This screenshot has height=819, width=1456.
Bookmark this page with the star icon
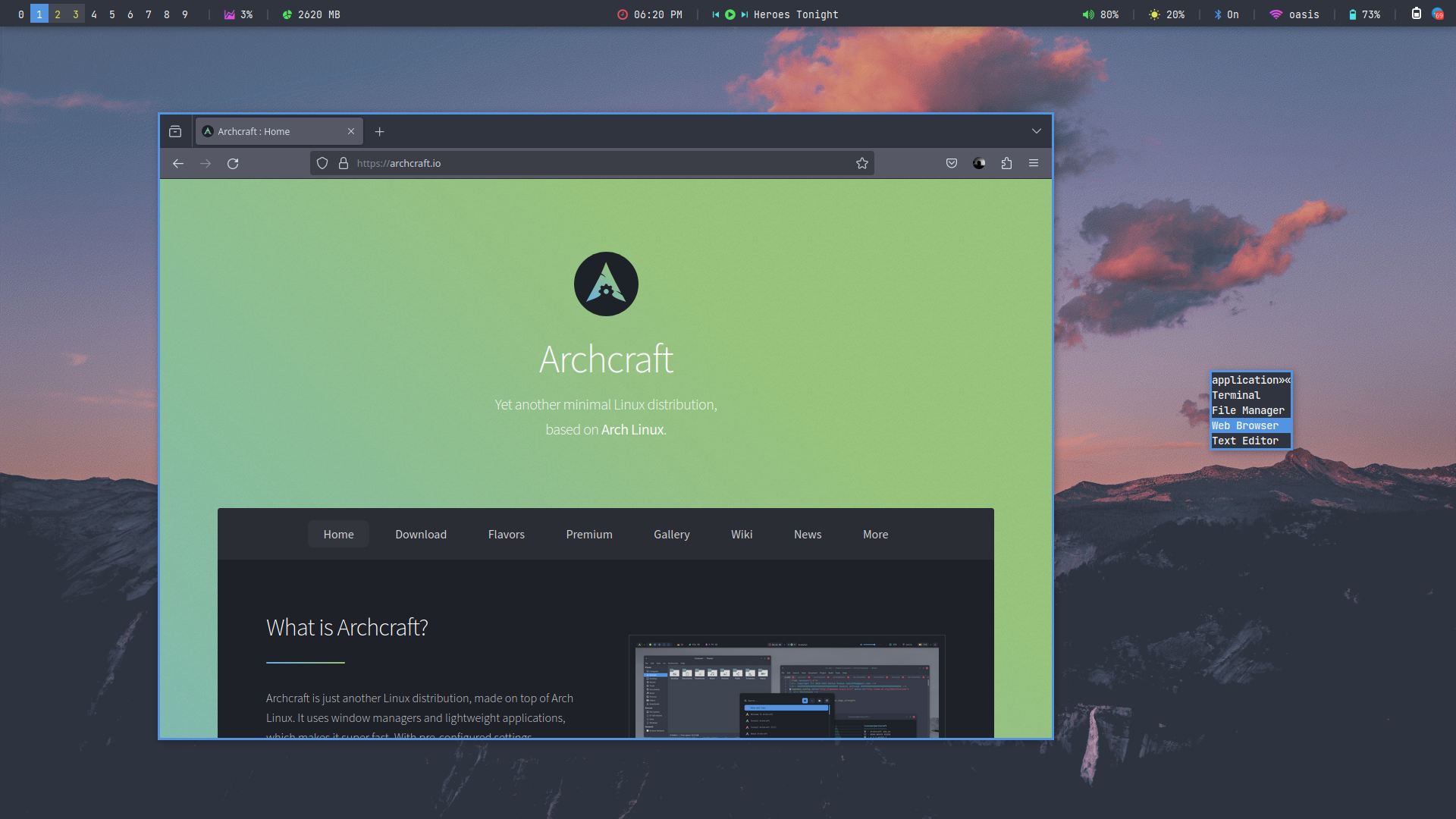862,163
